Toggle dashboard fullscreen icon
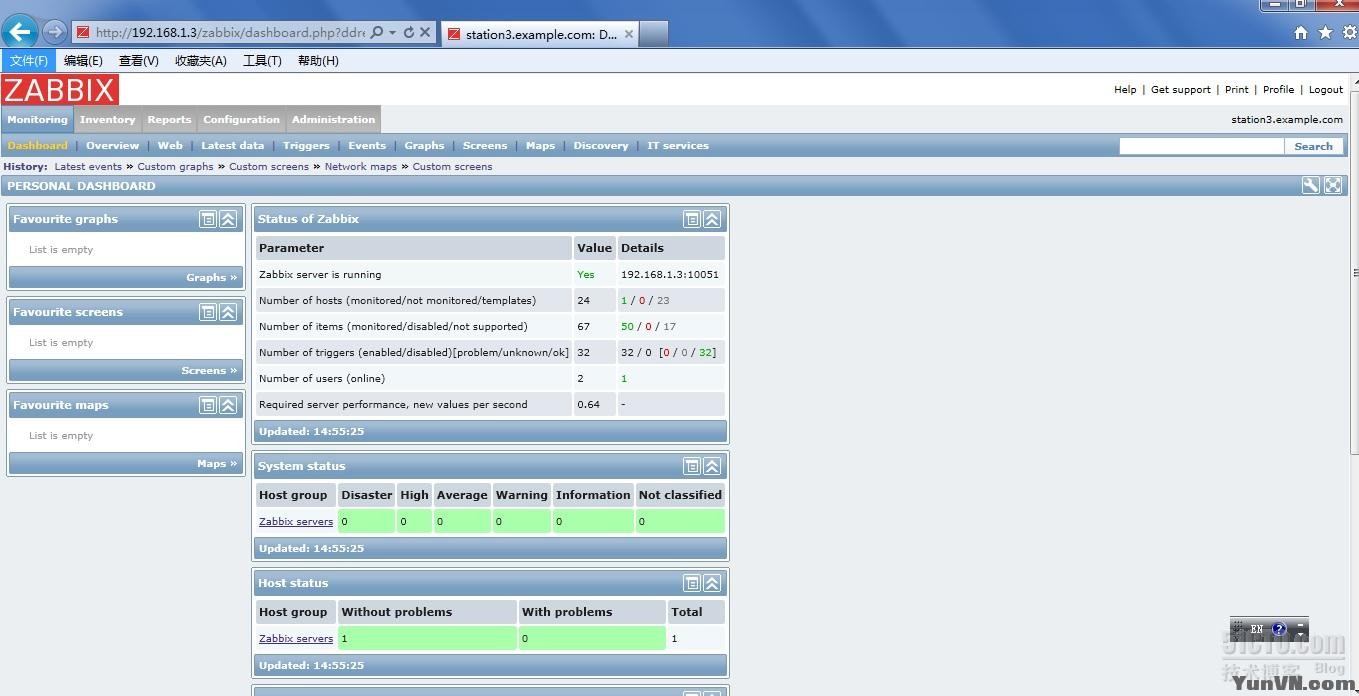Image resolution: width=1359 pixels, height=696 pixels. click(1333, 185)
